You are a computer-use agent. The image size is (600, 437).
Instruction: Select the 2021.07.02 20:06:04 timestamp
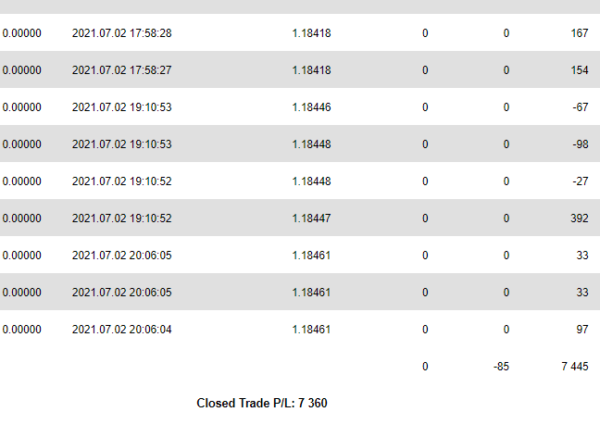coord(122,329)
